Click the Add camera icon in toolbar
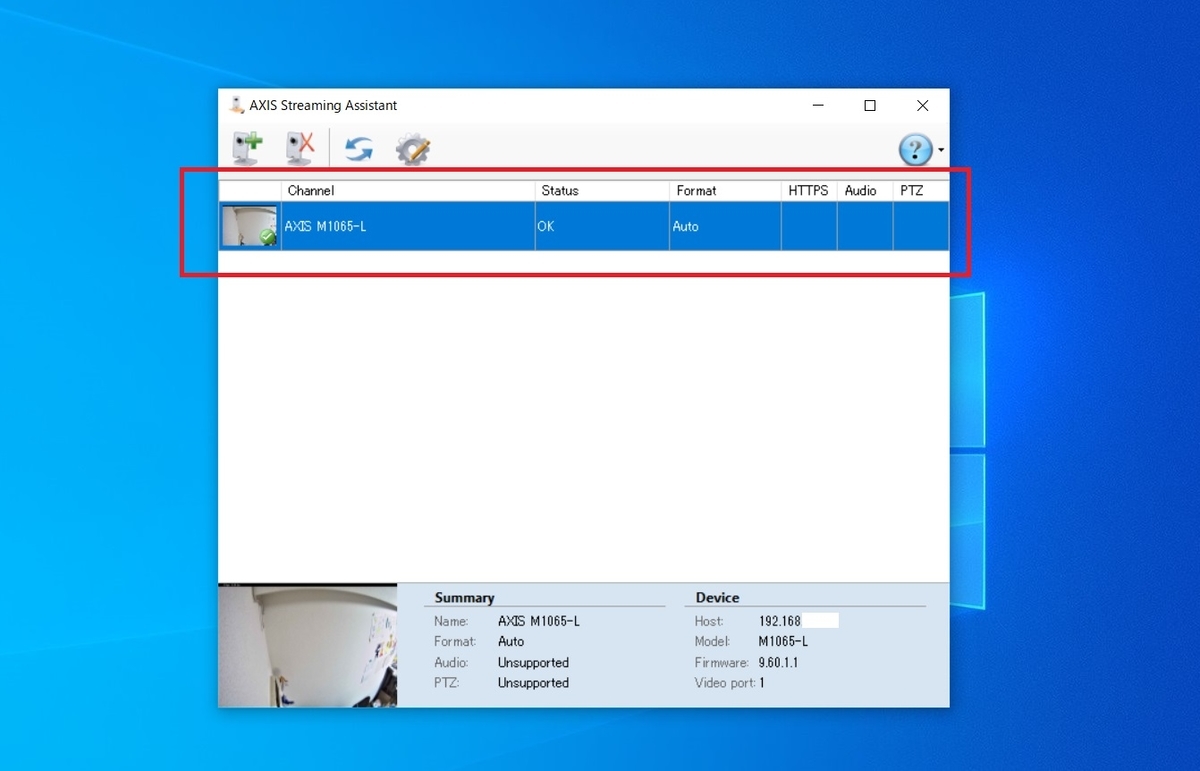Screen dimensions: 1200x771 (x=247, y=148)
